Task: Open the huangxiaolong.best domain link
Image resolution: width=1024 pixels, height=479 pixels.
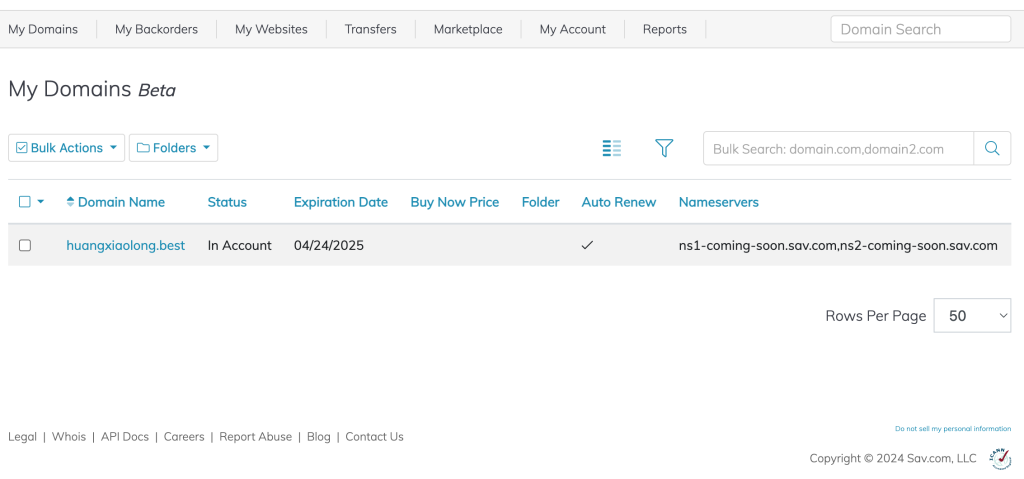Action: (x=125, y=245)
